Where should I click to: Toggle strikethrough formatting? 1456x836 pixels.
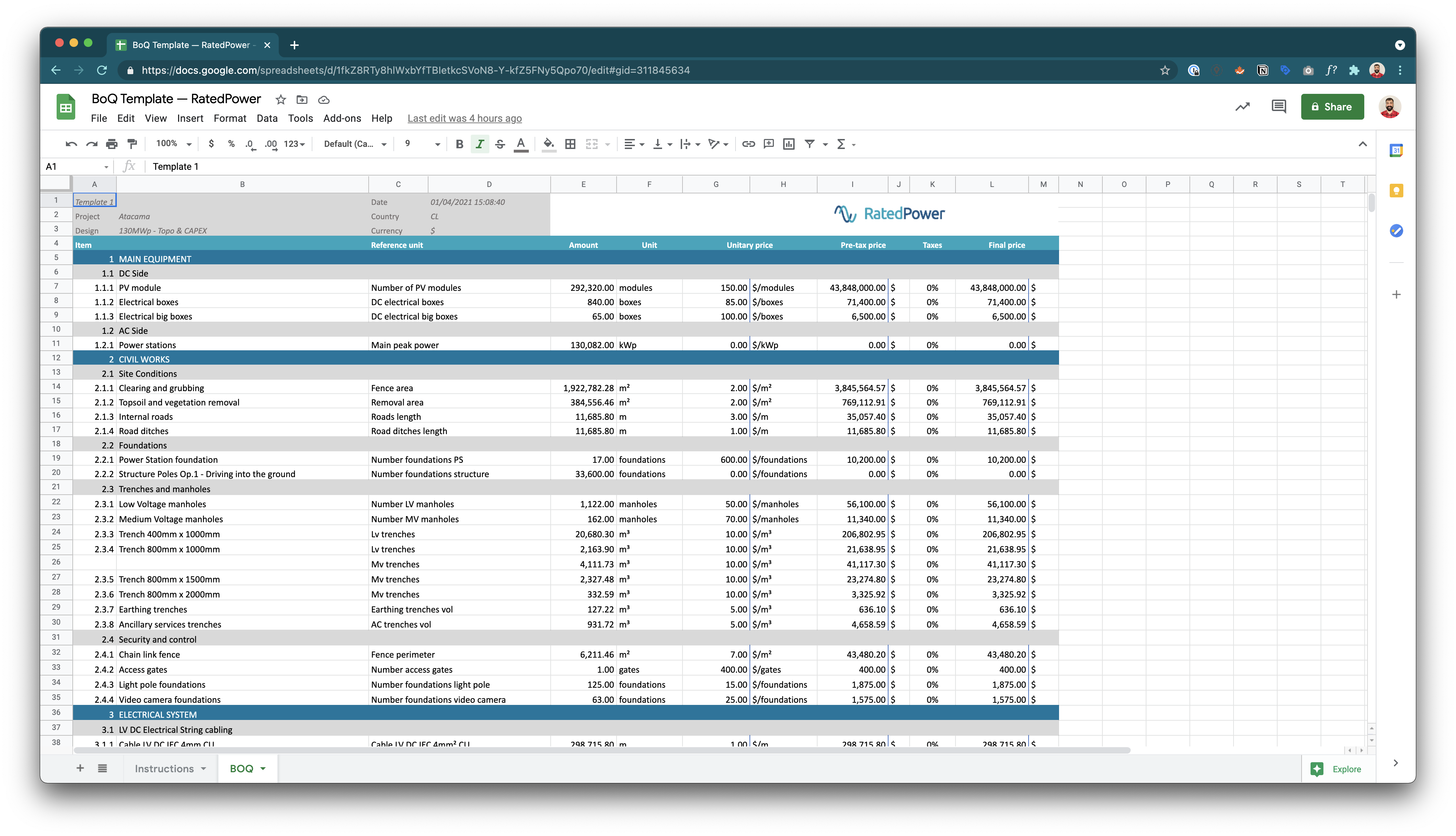[500, 144]
